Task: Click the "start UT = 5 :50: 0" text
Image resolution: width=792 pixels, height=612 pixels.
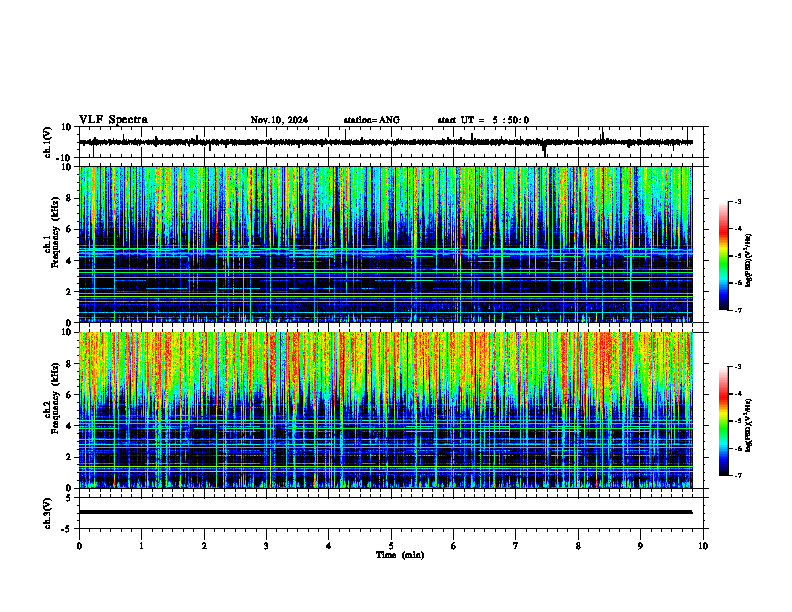Action: pos(483,120)
